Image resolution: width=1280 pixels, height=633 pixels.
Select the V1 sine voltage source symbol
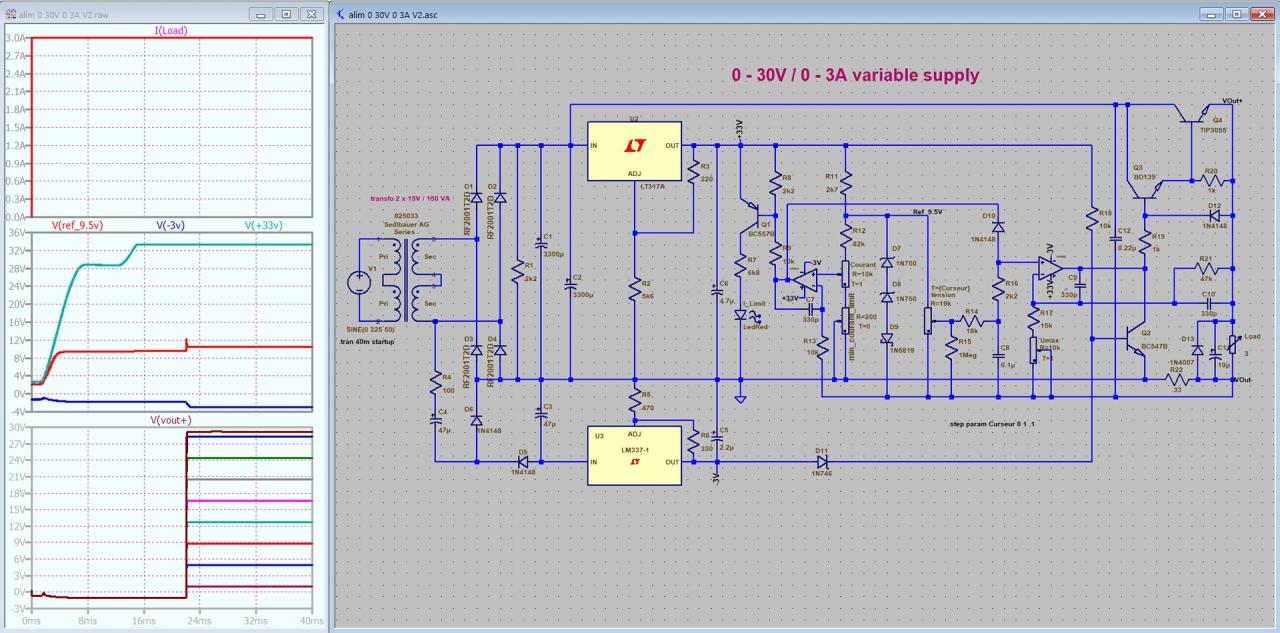tap(357, 283)
